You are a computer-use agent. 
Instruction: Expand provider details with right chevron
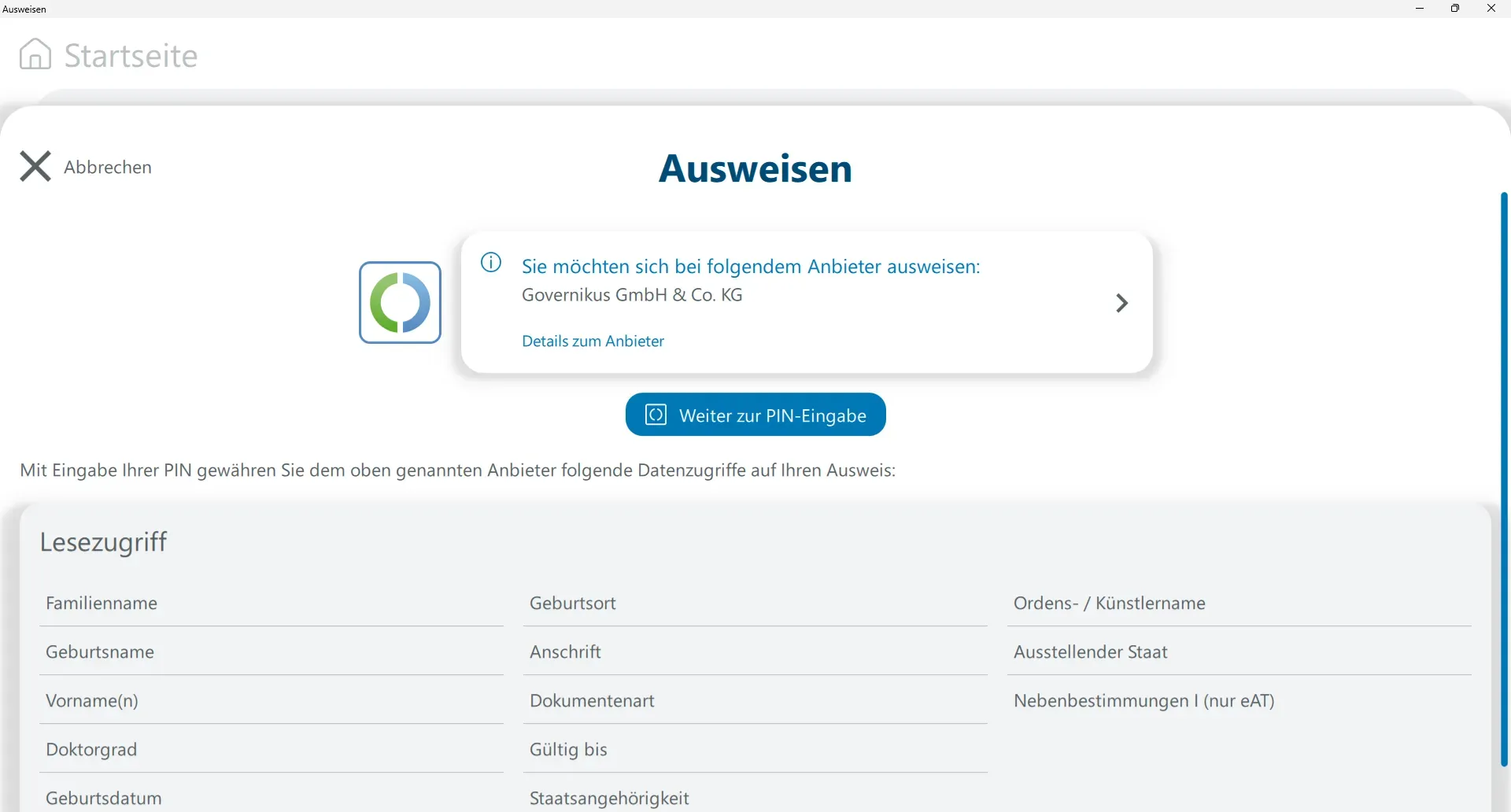pyautogui.click(x=1121, y=303)
